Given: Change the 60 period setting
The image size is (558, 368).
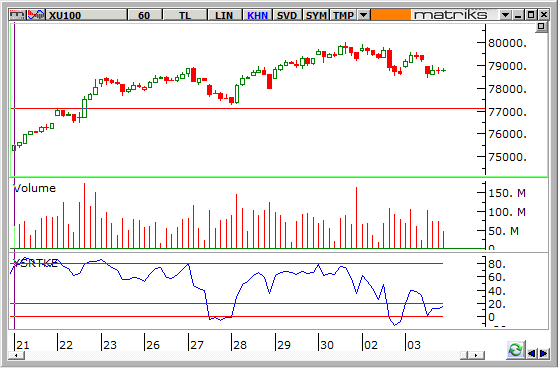Looking at the screenshot, I should pos(144,15).
